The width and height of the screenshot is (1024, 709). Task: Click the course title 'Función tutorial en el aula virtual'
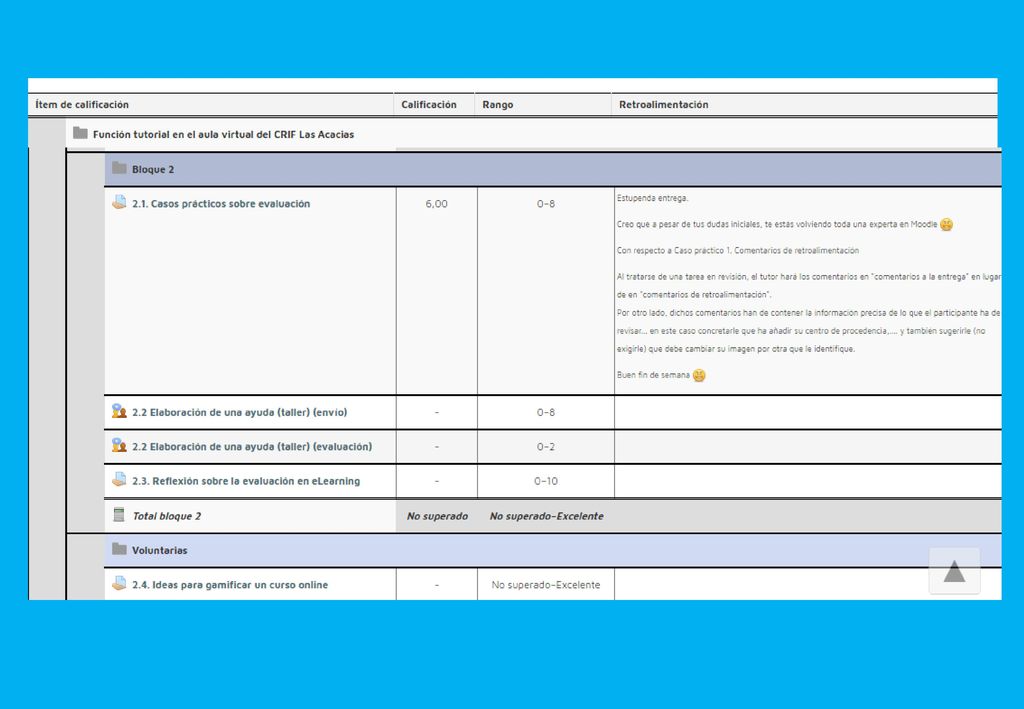pos(223,134)
